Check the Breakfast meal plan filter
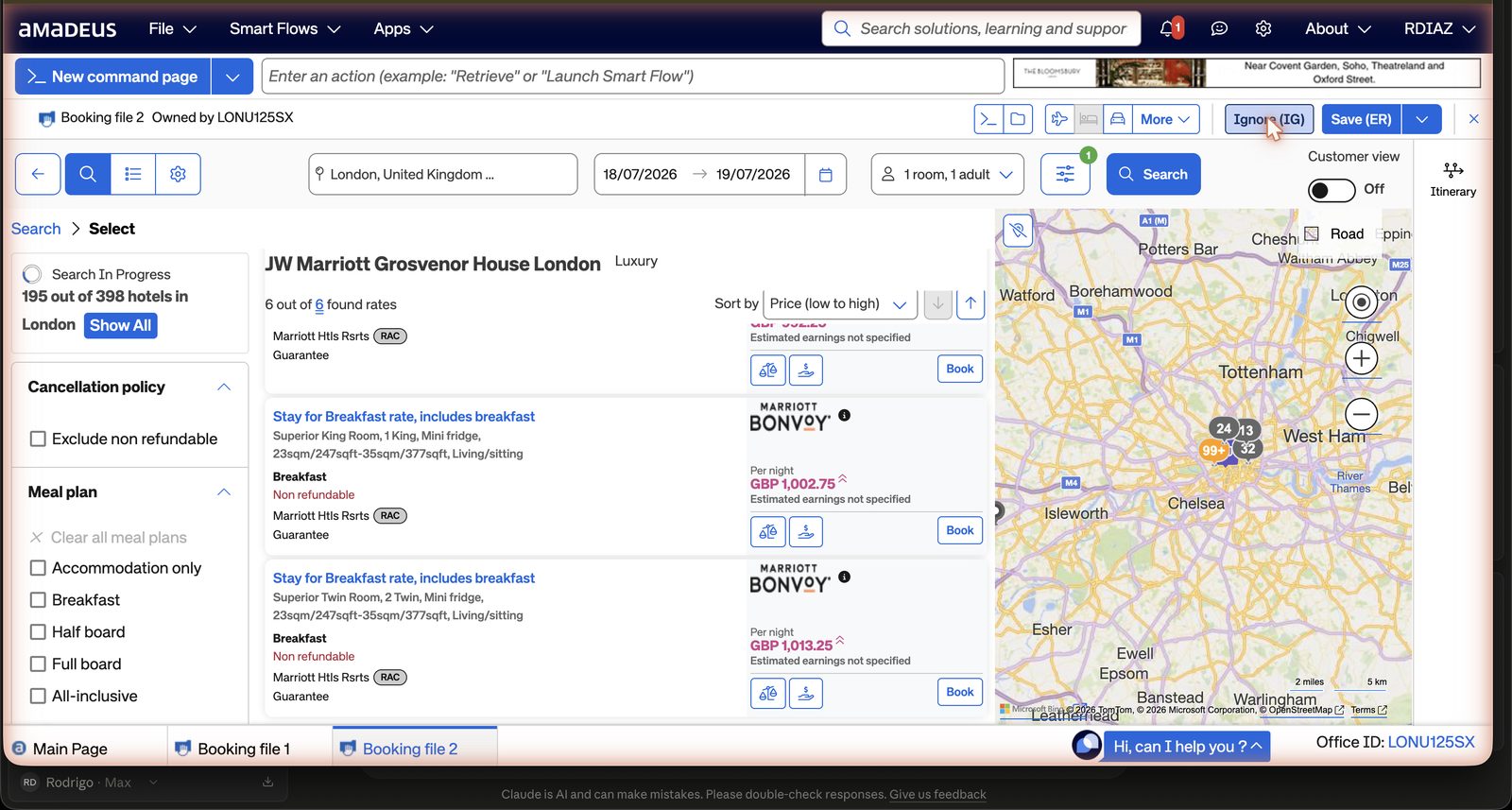Screen dimensions: 1512x810 click(x=38, y=600)
